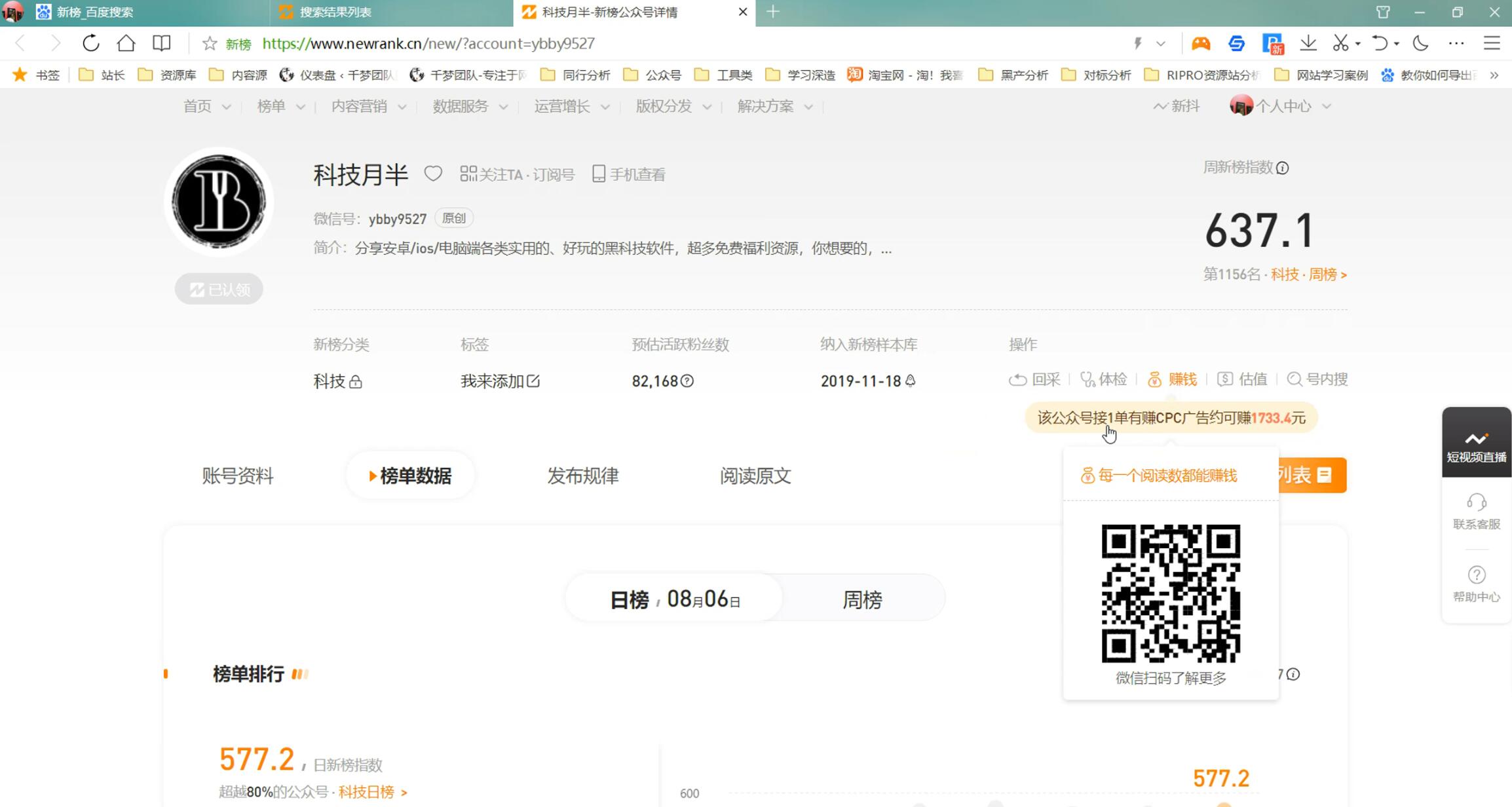
Task: Click the 已认领 badge
Action: coord(219,289)
